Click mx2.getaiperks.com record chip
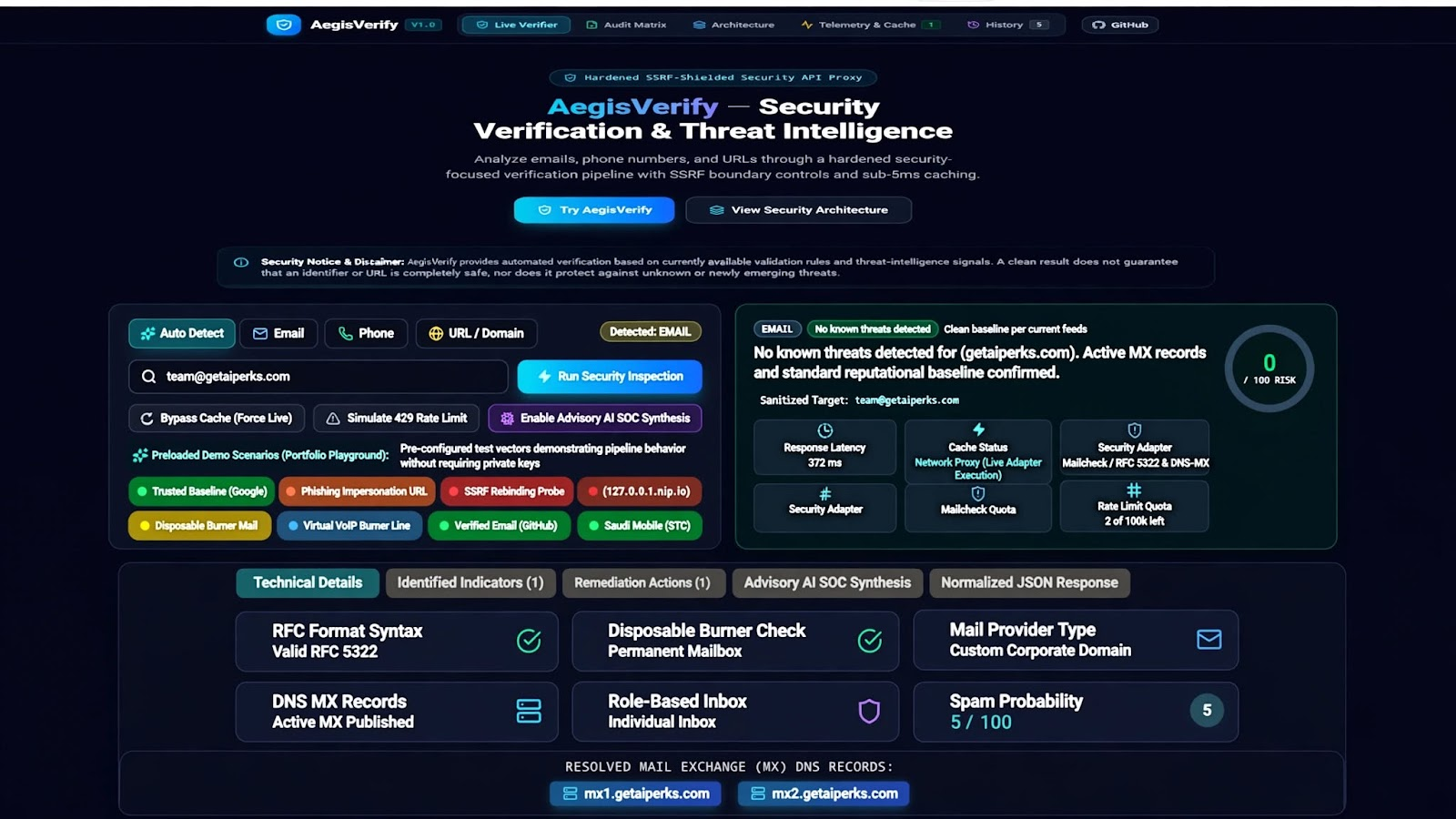This screenshot has width=1456, height=819. click(x=824, y=794)
